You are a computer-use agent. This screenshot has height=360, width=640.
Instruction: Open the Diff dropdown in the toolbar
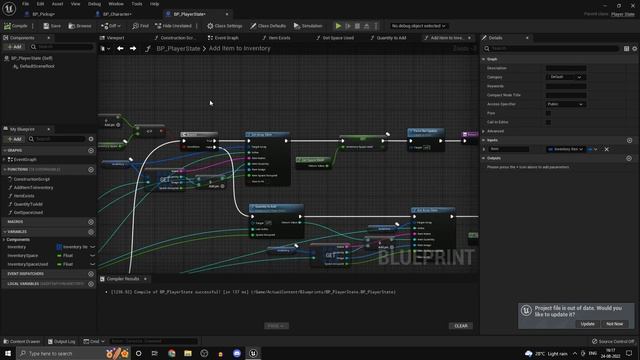(111, 26)
